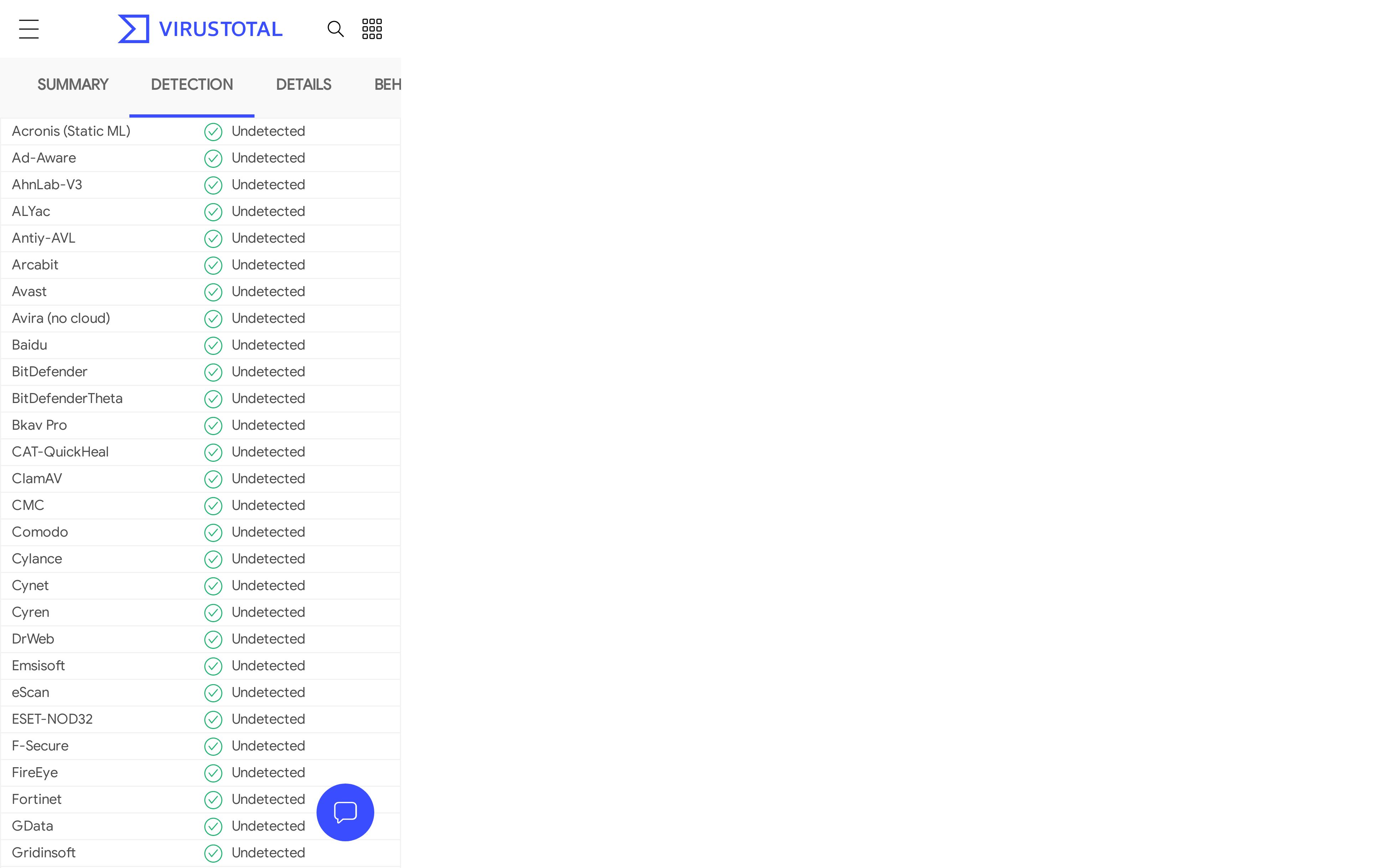Click Undetected result for ESET-NOD32
Viewport: 1373px width, 868px height.
[x=268, y=719]
